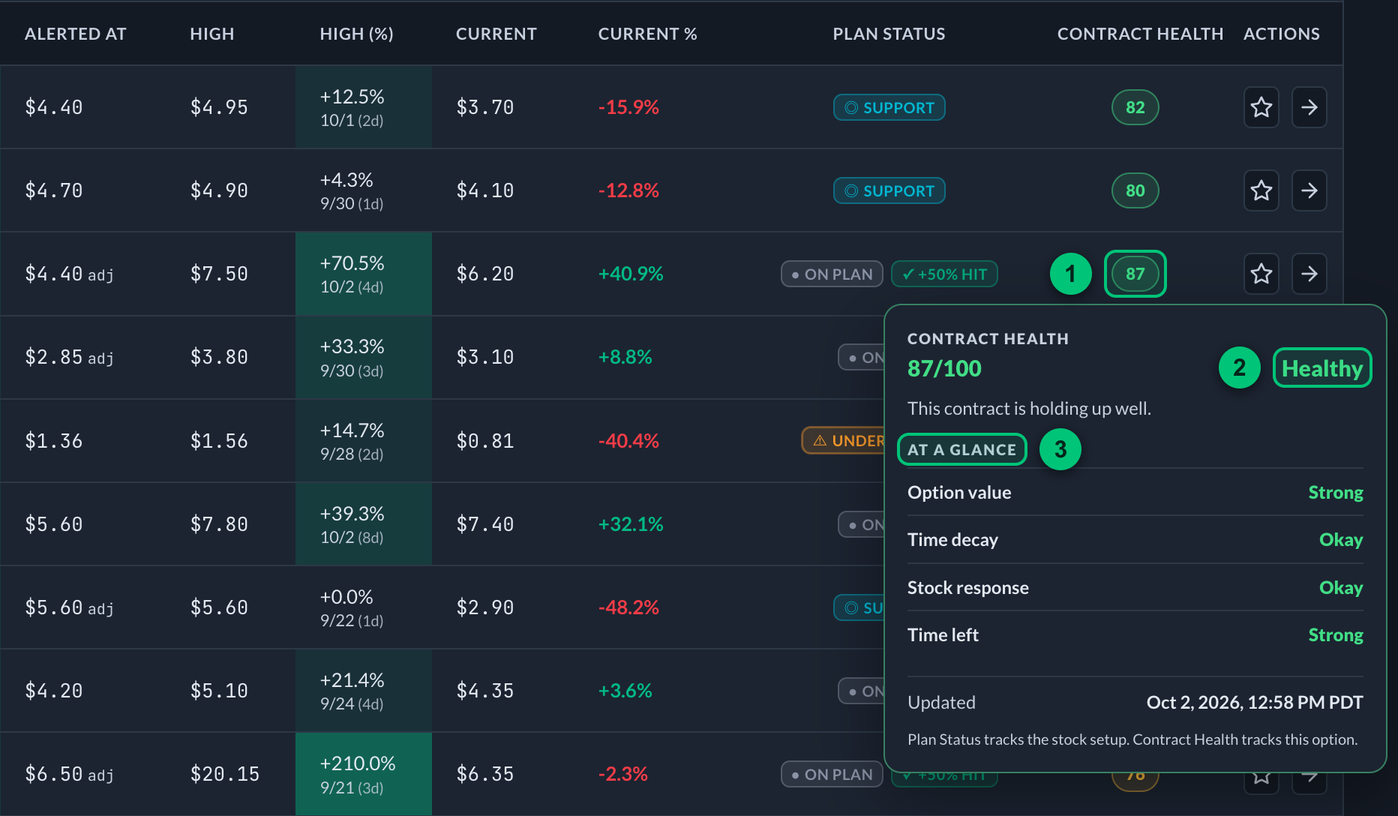
Task: Click the arrow action in the $4.10 row
Action: [1309, 190]
